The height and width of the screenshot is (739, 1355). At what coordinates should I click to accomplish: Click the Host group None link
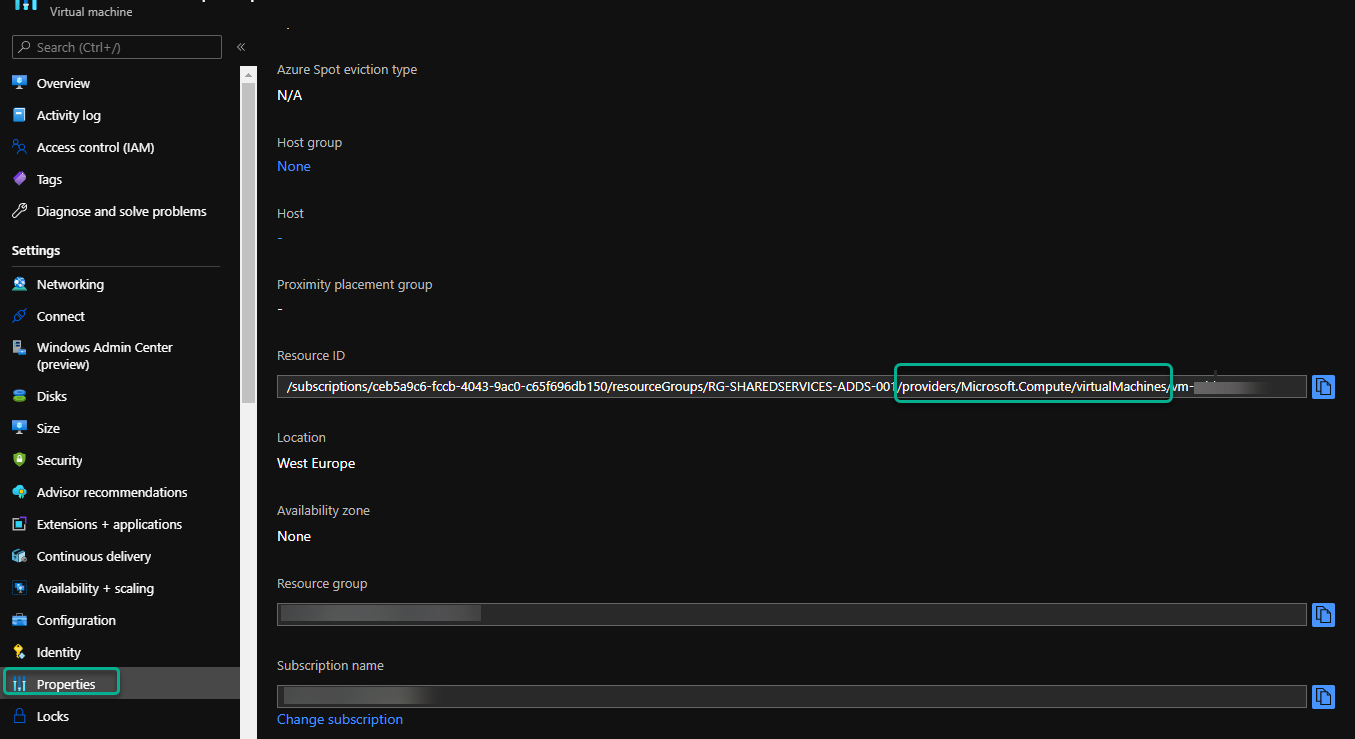(294, 166)
